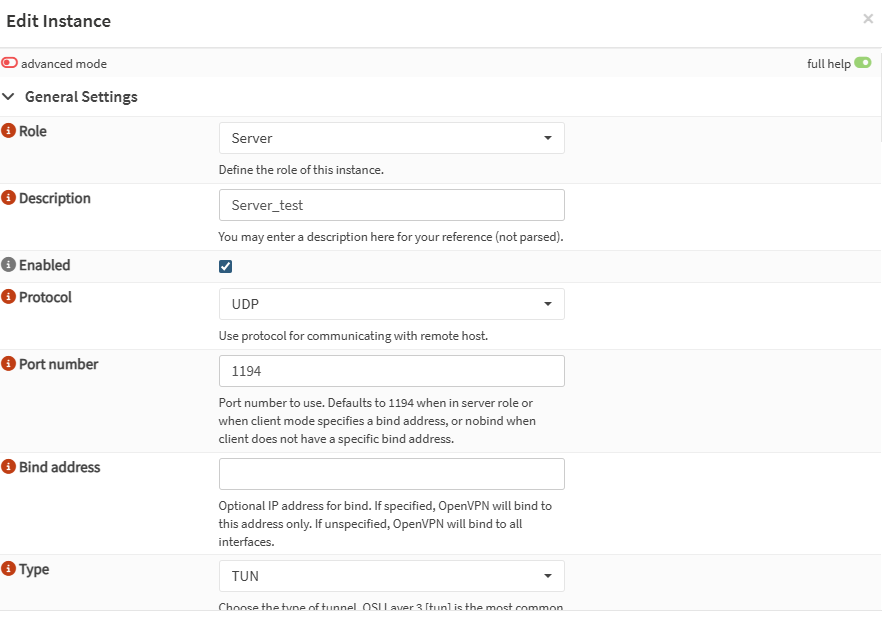Turn off the full help toggle
882x621 pixels.
pos(862,63)
